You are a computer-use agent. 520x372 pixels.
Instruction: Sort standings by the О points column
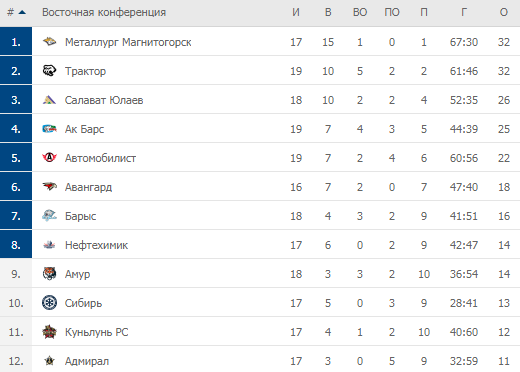[x=504, y=12]
